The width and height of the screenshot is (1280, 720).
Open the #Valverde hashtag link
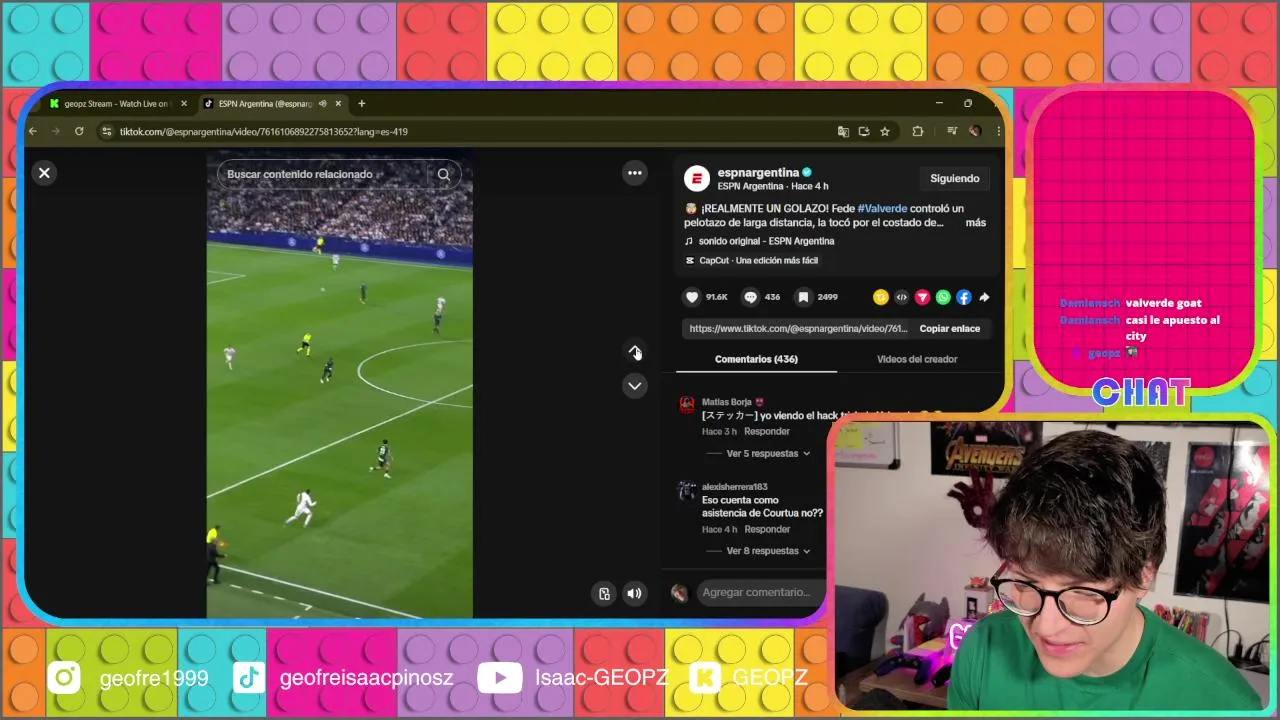pyautogui.click(x=882, y=209)
